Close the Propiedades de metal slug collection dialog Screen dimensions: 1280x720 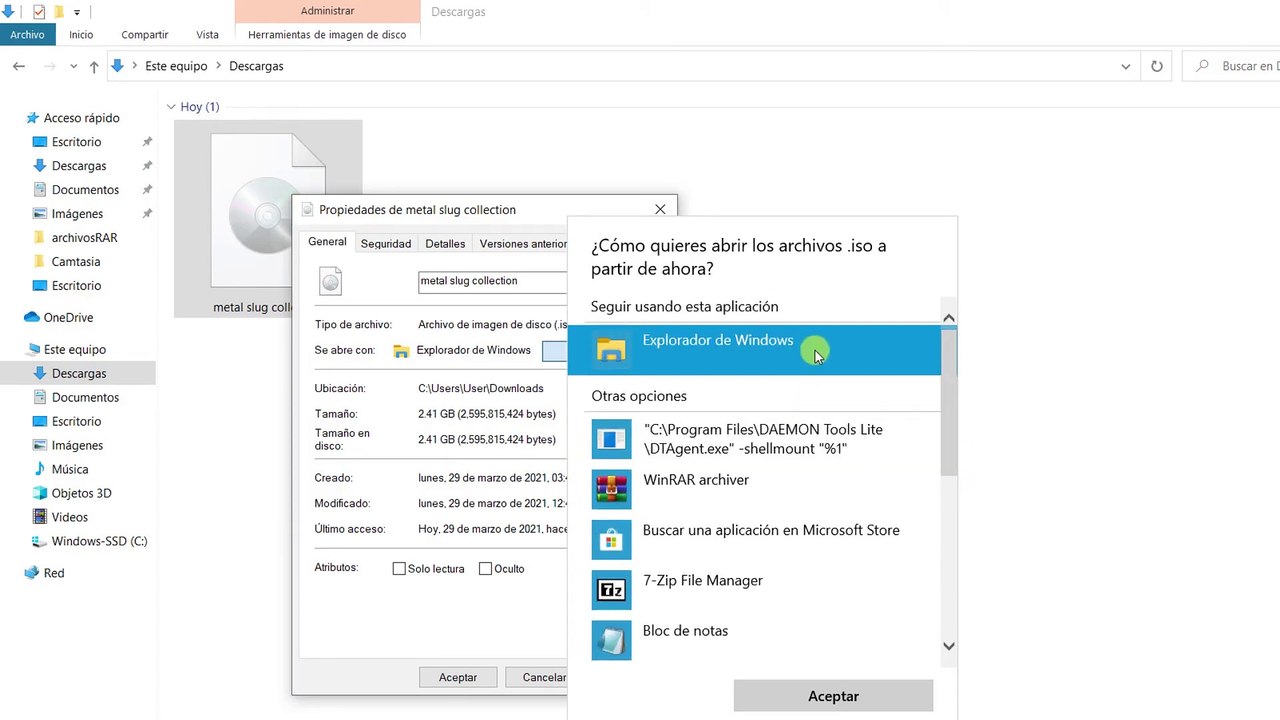[x=660, y=210]
